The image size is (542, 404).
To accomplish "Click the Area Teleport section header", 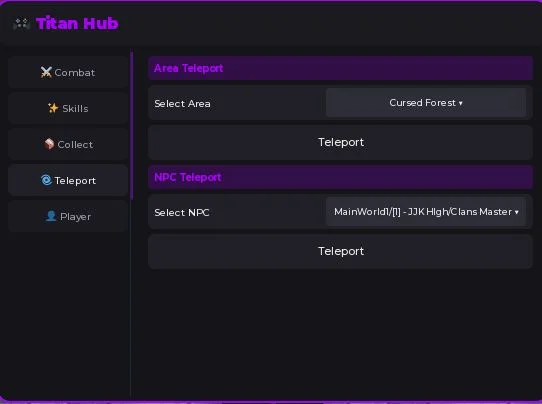I will click(340, 68).
